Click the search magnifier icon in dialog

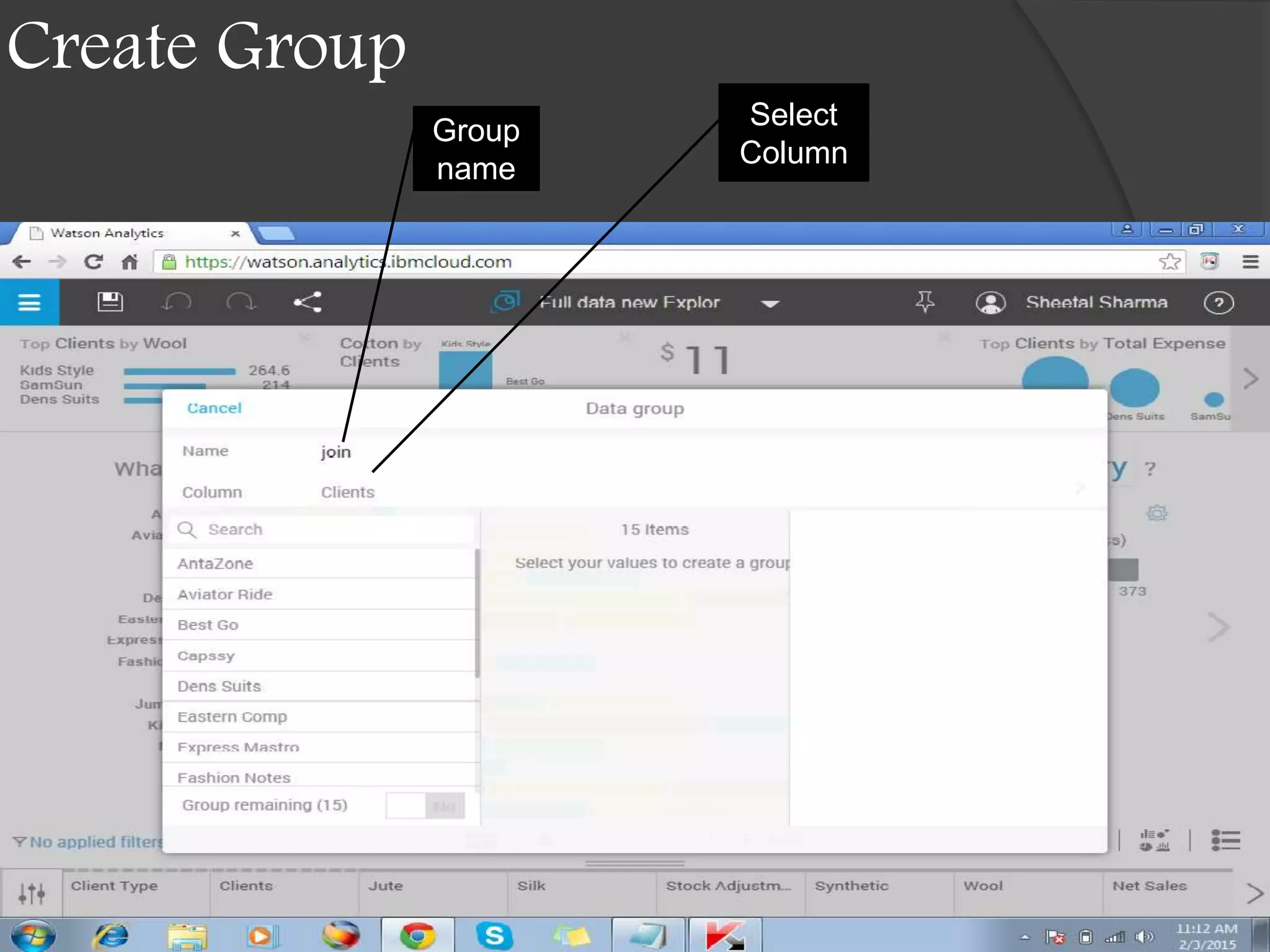pyautogui.click(x=187, y=529)
